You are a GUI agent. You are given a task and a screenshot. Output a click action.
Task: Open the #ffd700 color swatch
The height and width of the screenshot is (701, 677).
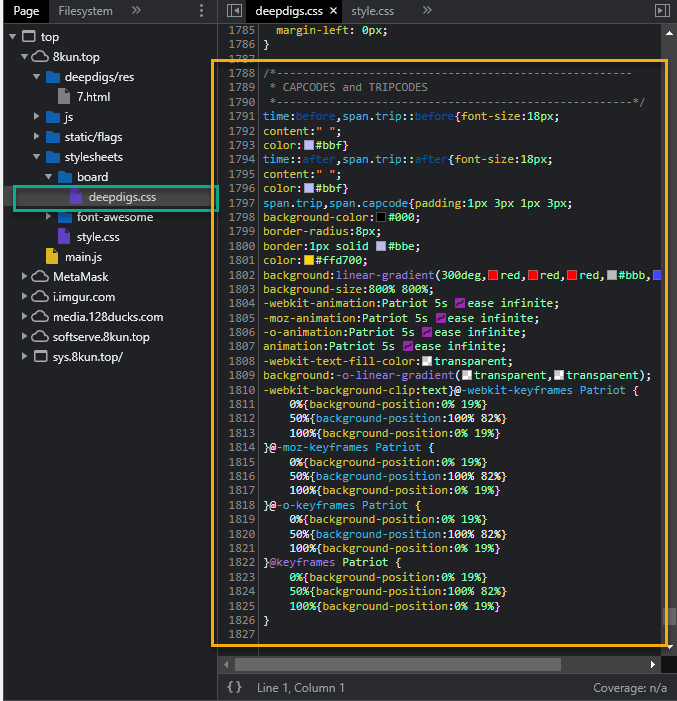point(309,260)
